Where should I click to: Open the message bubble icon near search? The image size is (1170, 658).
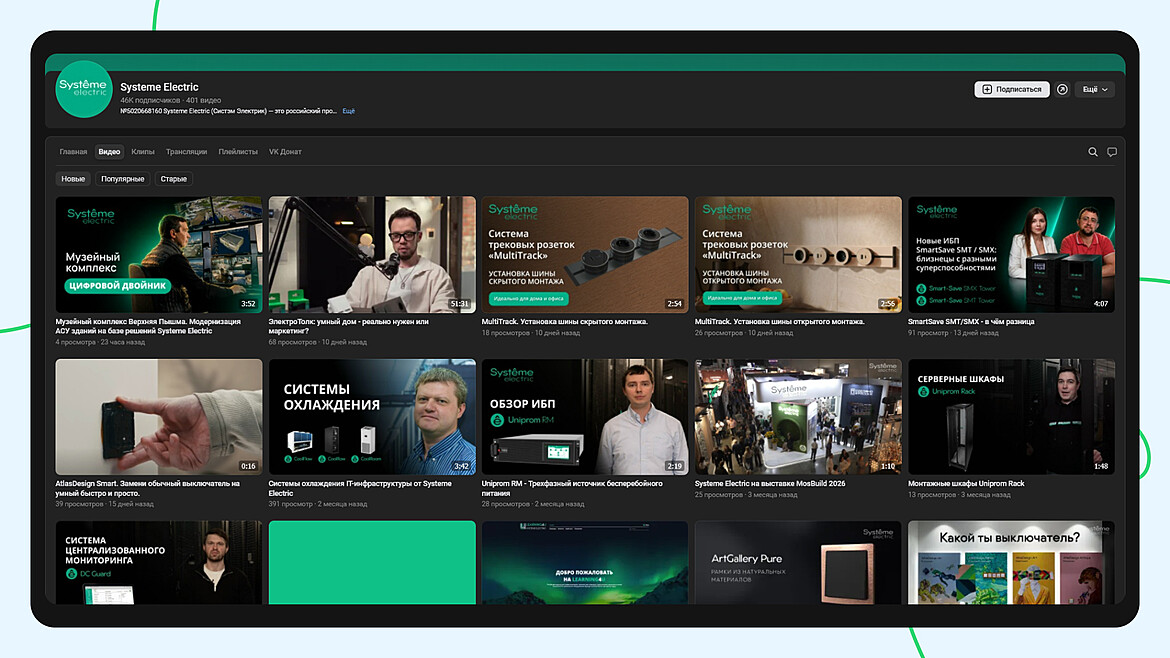pos(1112,151)
